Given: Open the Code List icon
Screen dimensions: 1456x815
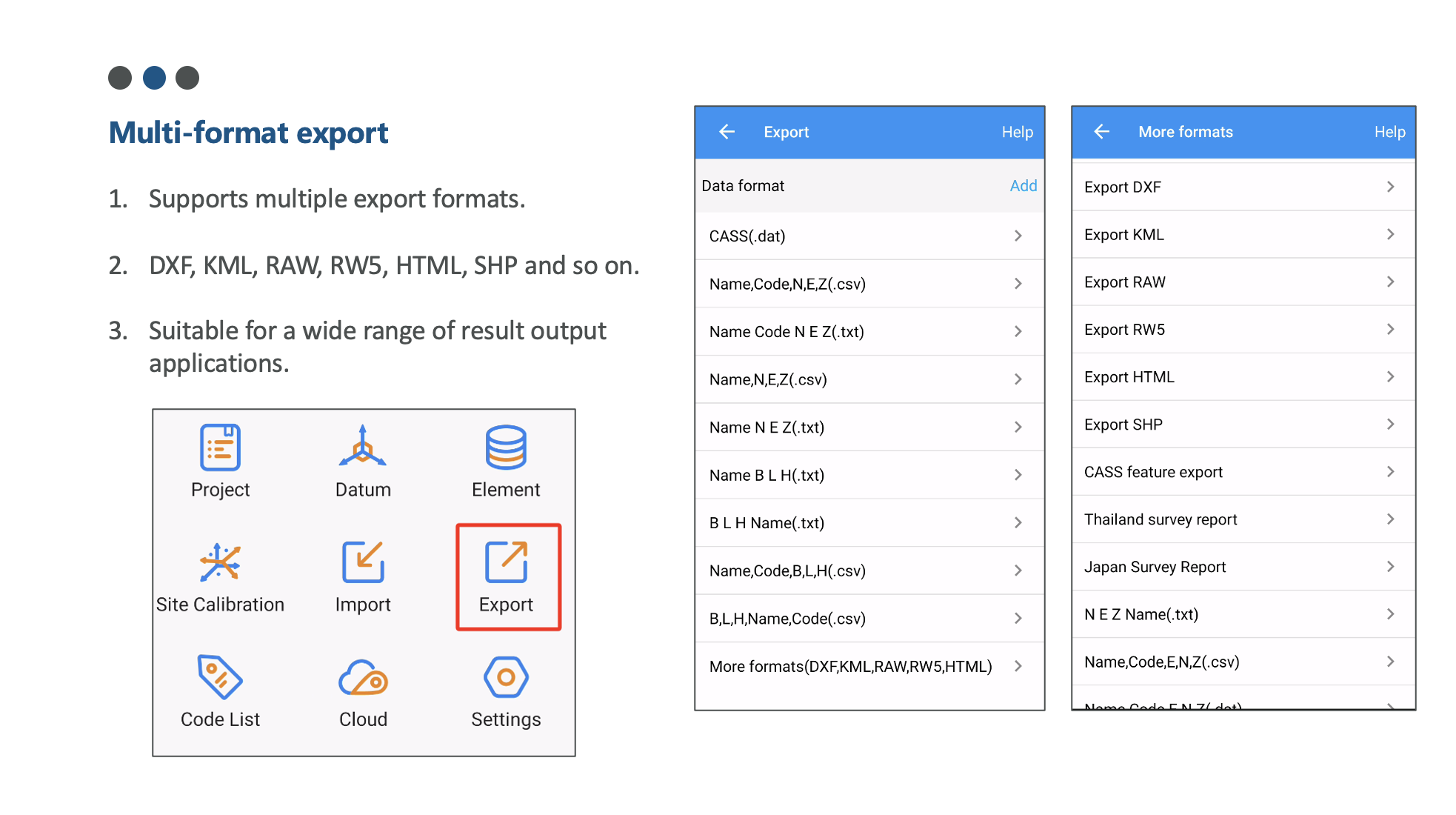Looking at the screenshot, I should [x=220, y=676].
